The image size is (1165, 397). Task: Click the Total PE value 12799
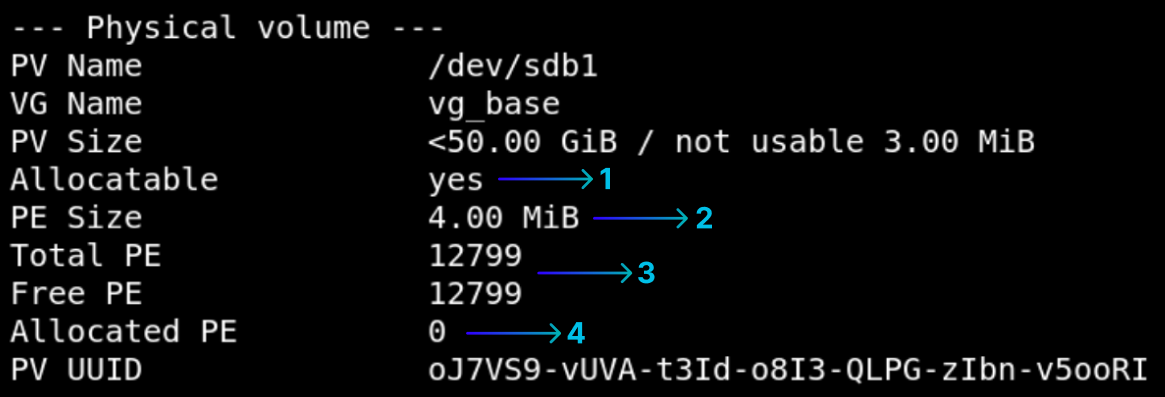click(x=476, y=256)
